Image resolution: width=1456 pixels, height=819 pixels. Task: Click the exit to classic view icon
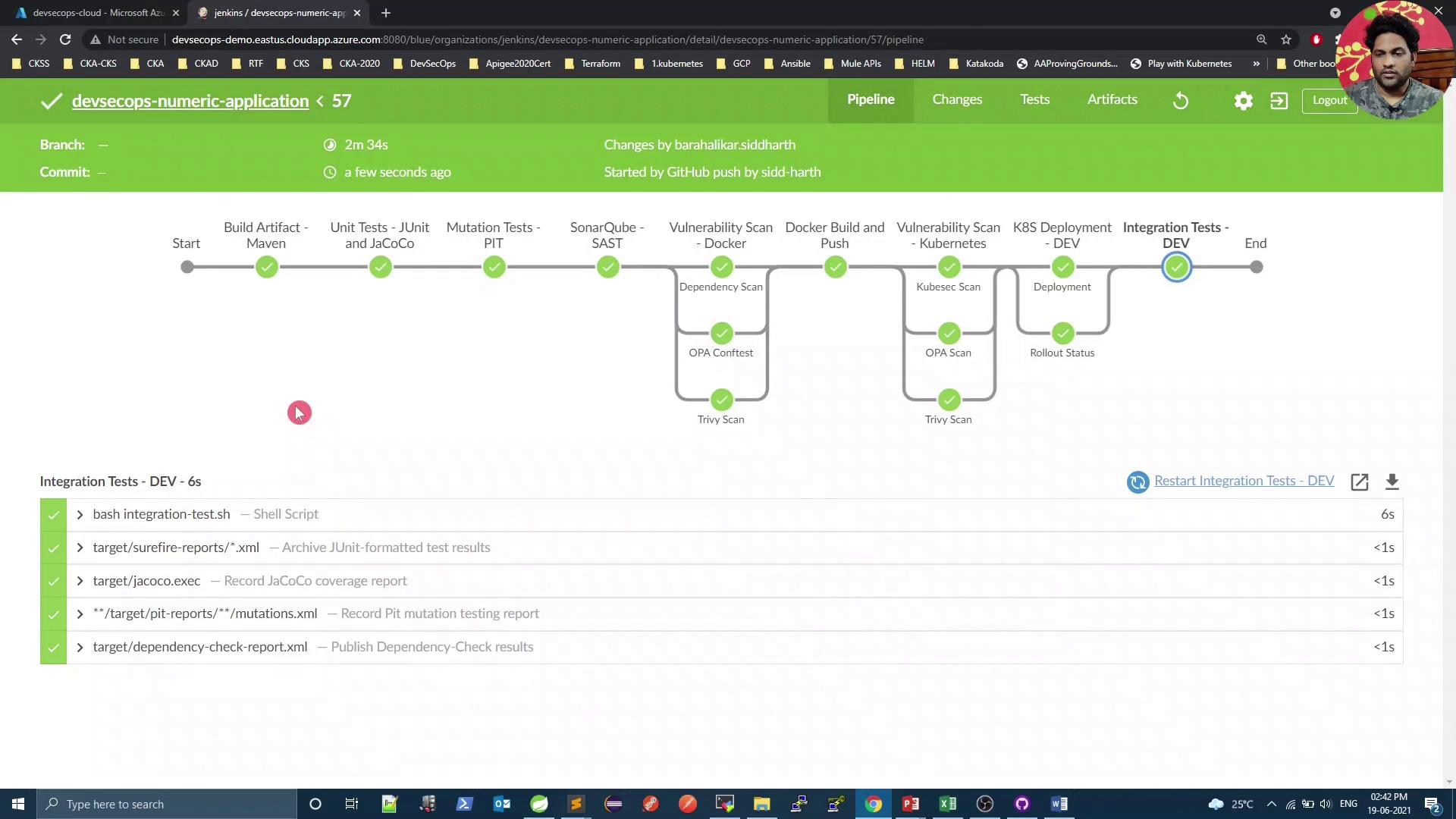pyautogui.click(x=1279, y=100)
